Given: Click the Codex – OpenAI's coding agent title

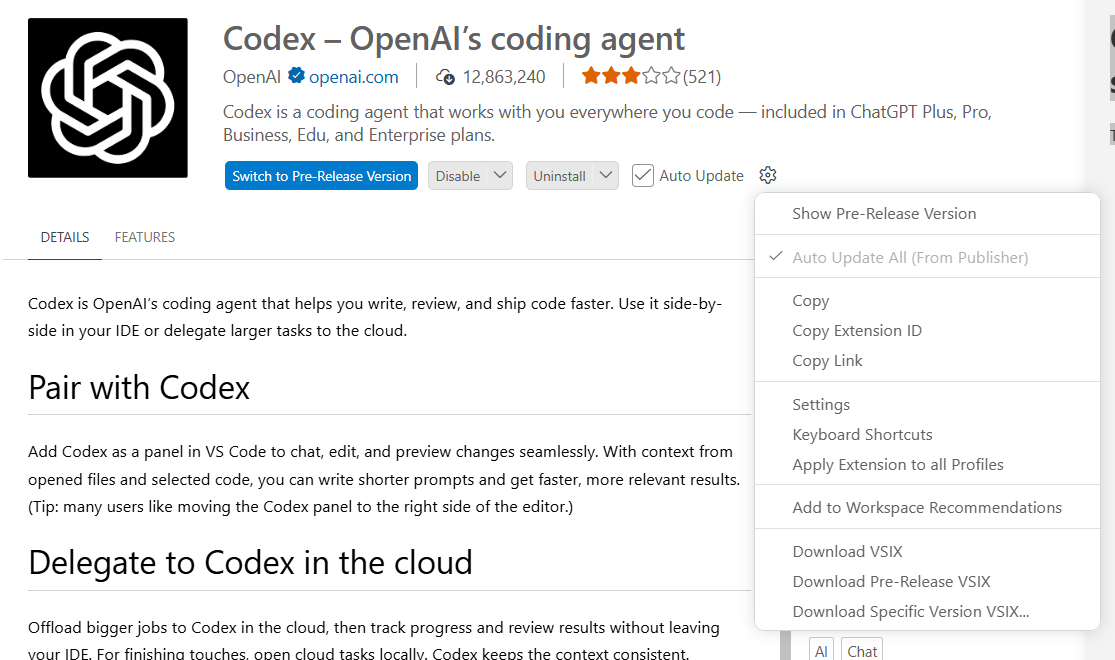Looking at the screenshot, I should coord(454,38).
